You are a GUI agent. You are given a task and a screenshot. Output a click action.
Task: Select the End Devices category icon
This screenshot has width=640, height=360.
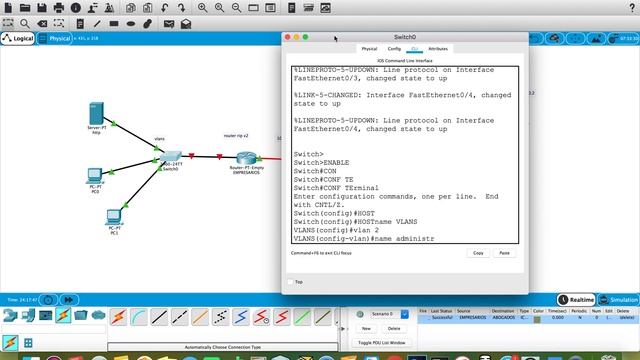click(x=28, y=315)
